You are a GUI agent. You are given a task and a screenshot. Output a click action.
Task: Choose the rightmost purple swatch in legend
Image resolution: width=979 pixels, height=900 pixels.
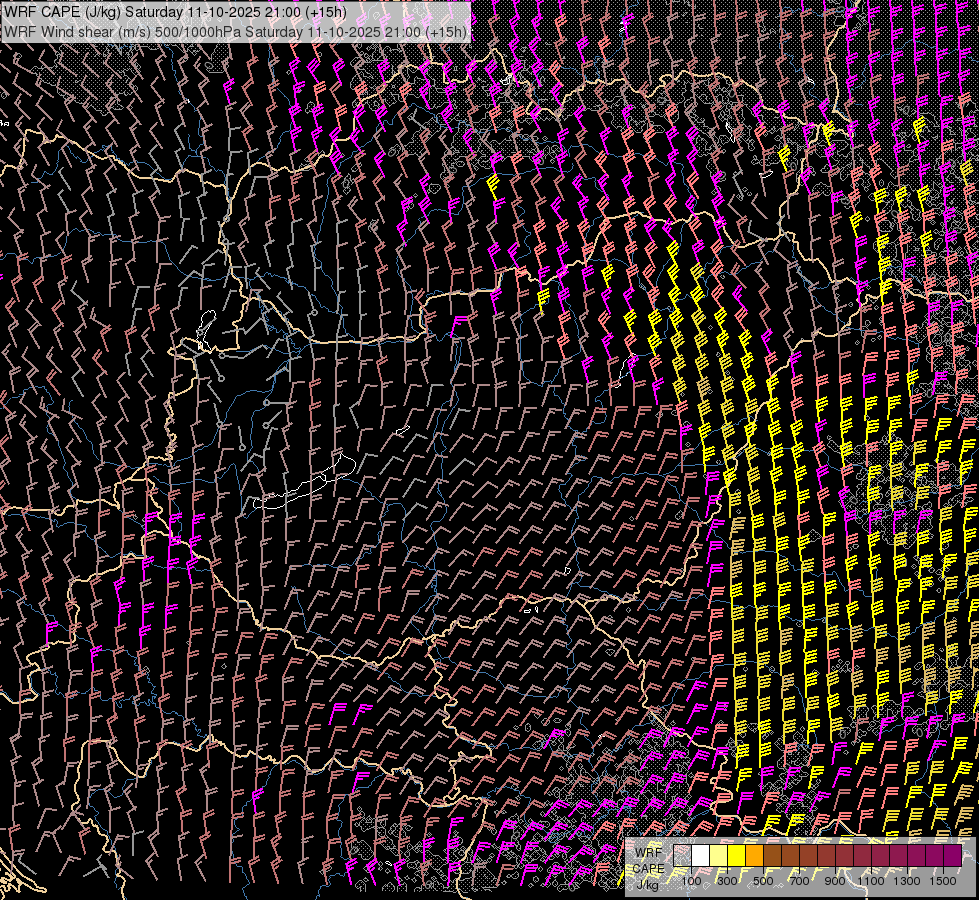pyautogui.click(x=952, y=856)
